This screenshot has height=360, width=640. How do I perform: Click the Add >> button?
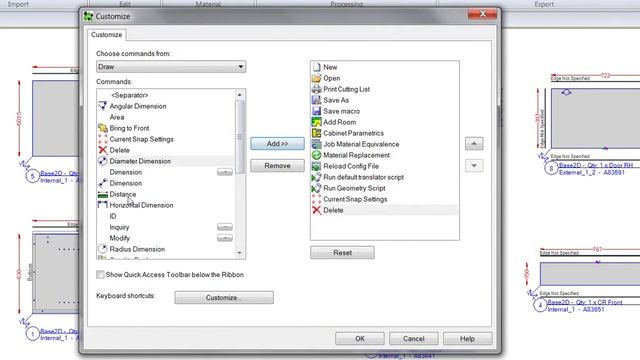(x=277, y=144)
